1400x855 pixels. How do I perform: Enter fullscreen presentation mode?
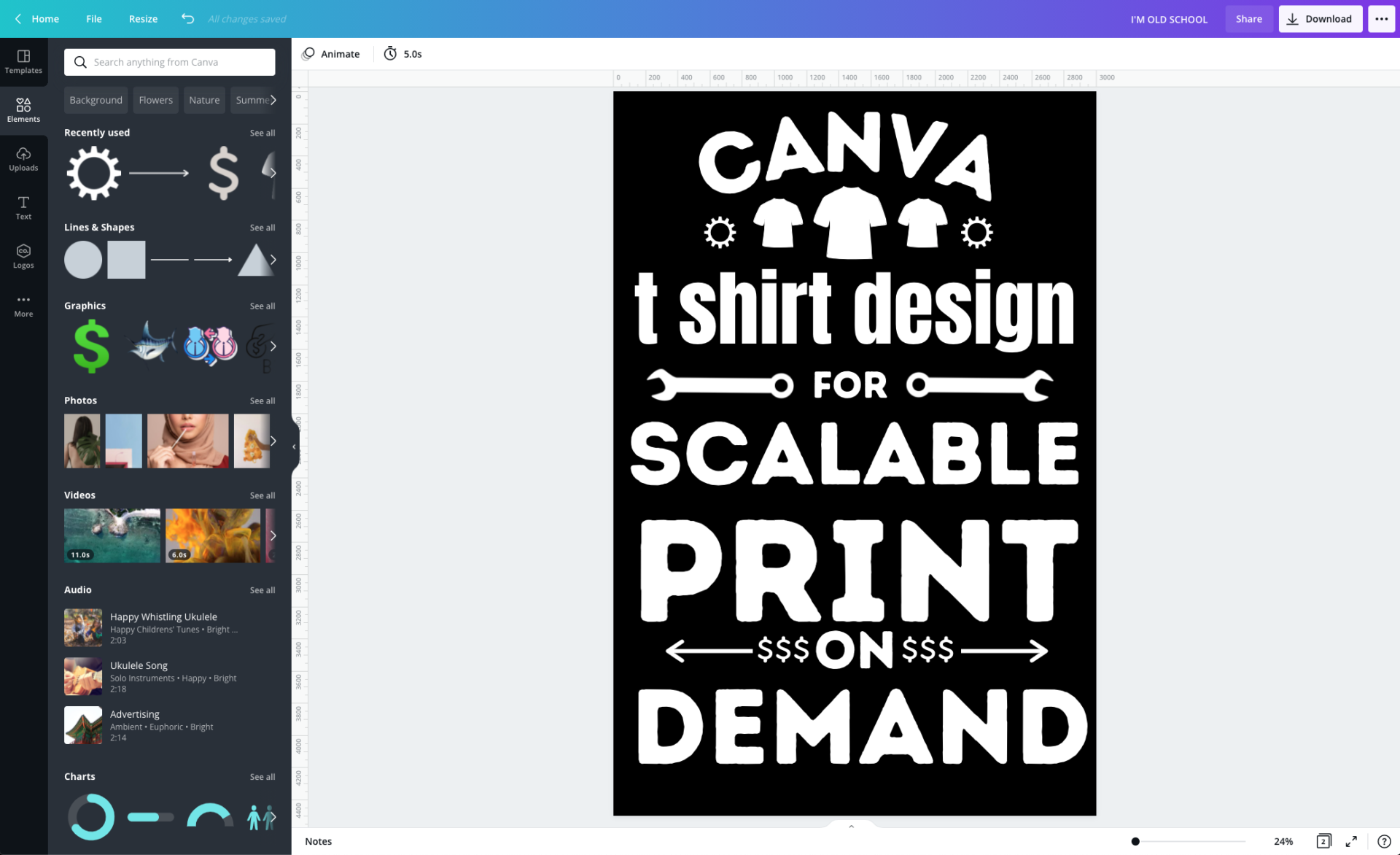point(1351,841)
